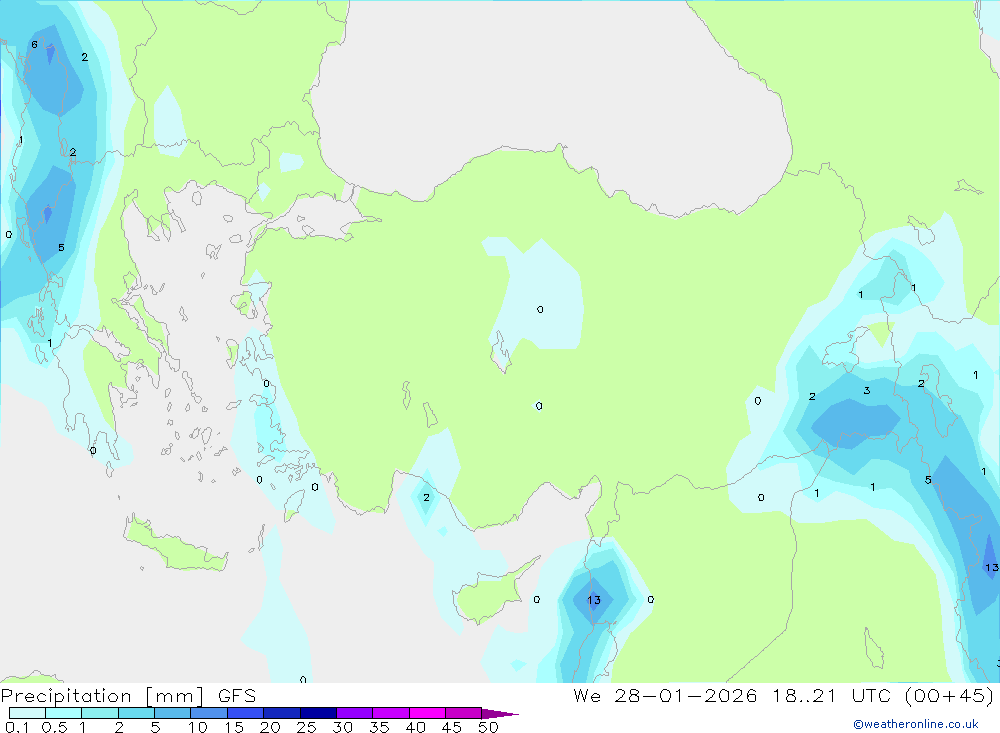Click the 20–25 mm dark blue swatch

(x=282, y=713)
